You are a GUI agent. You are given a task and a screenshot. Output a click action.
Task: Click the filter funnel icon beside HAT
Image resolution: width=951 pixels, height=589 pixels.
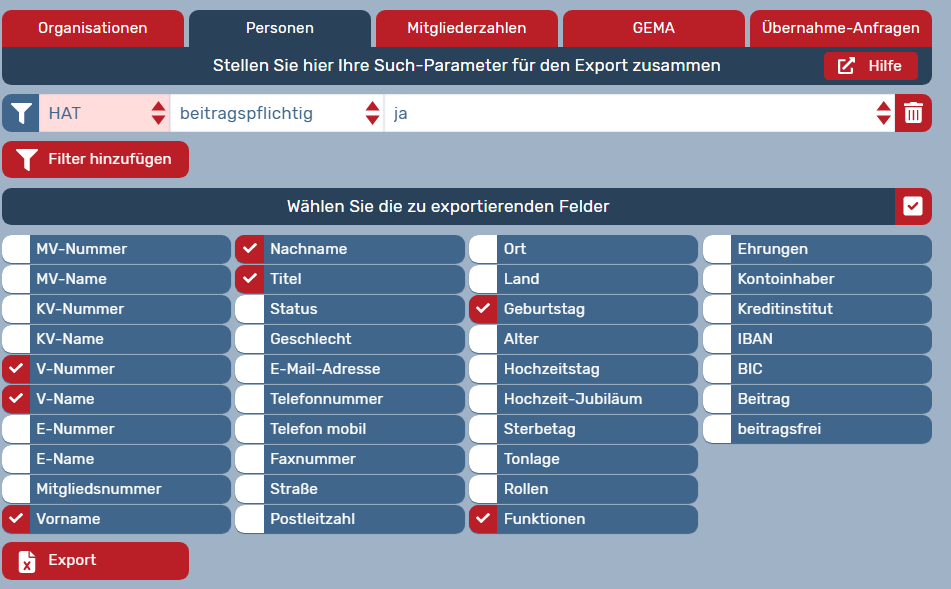(x=20, y=113)
